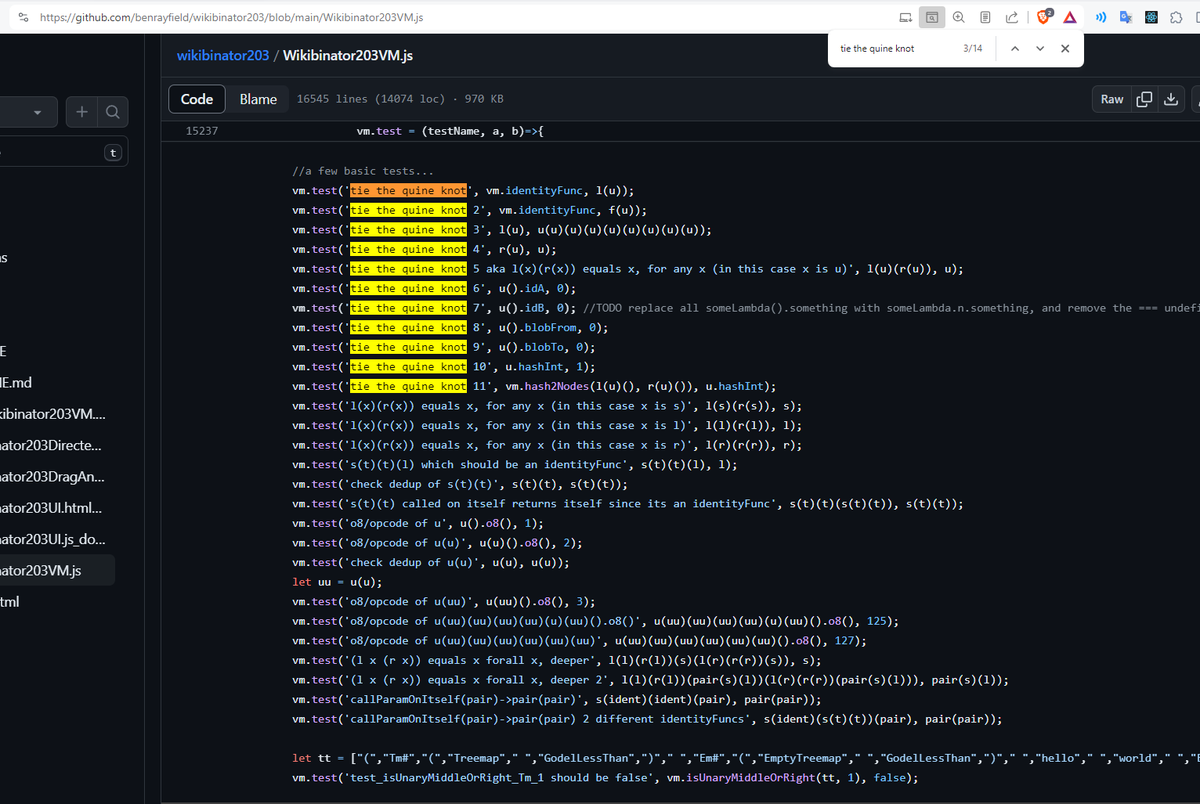Open the Google Translate extension icon

pos(1125,18)
